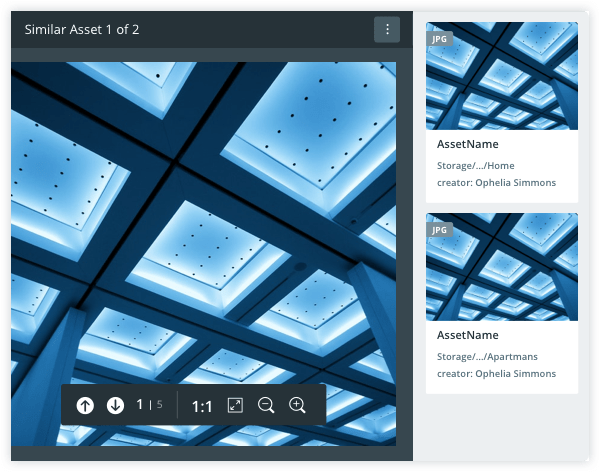Click creator Ophelia Simmons in Home card
Image resolution: width=600 pixels, height=472 pixels.
click(x=496, y=183)
